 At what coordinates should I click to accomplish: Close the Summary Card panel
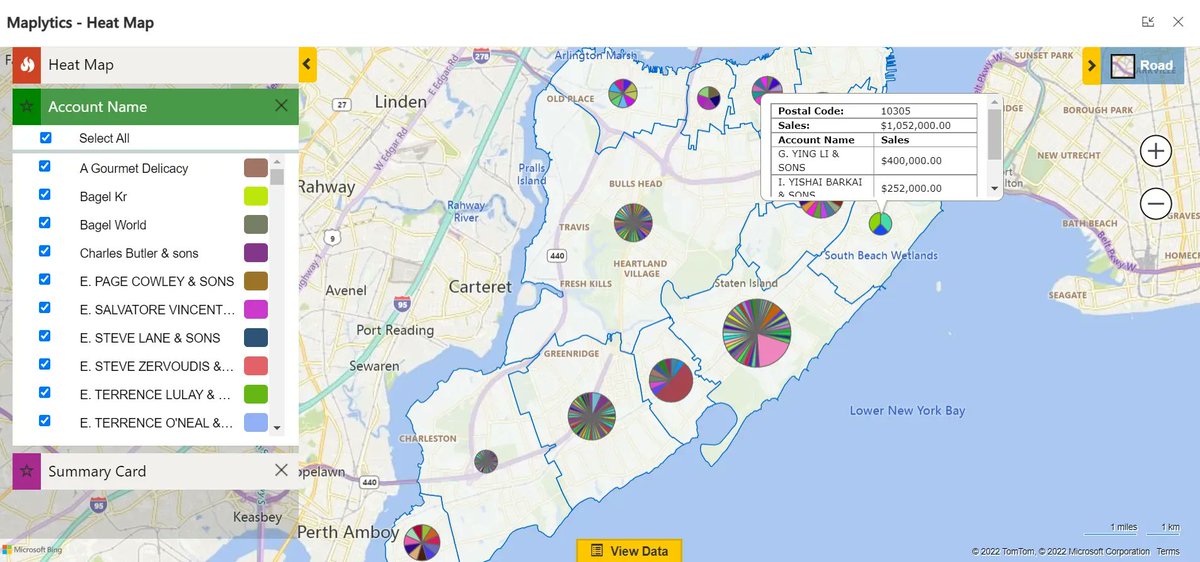coord(281,470)
